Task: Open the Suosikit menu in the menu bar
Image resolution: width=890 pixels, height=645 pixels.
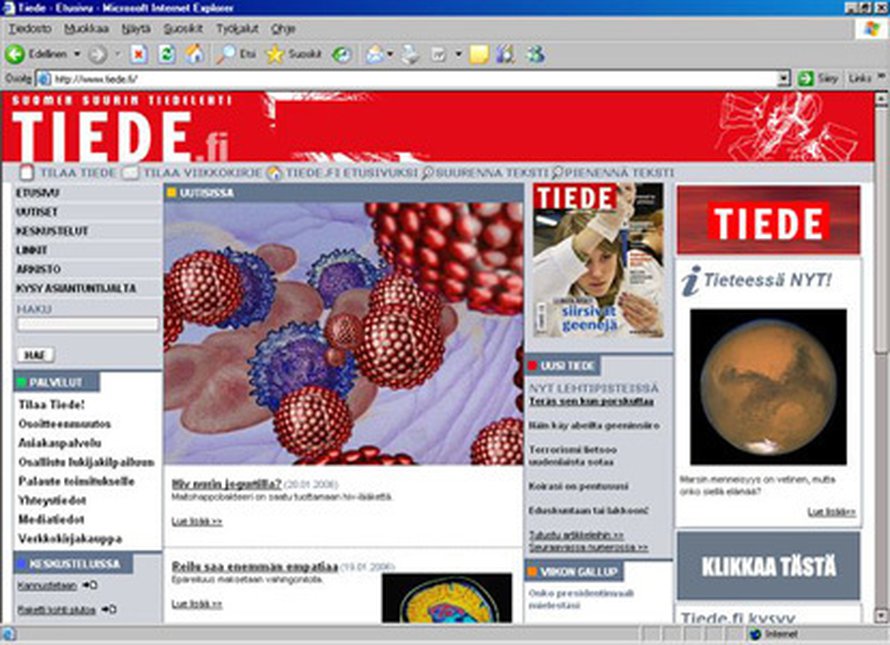Action: [183, 28]
